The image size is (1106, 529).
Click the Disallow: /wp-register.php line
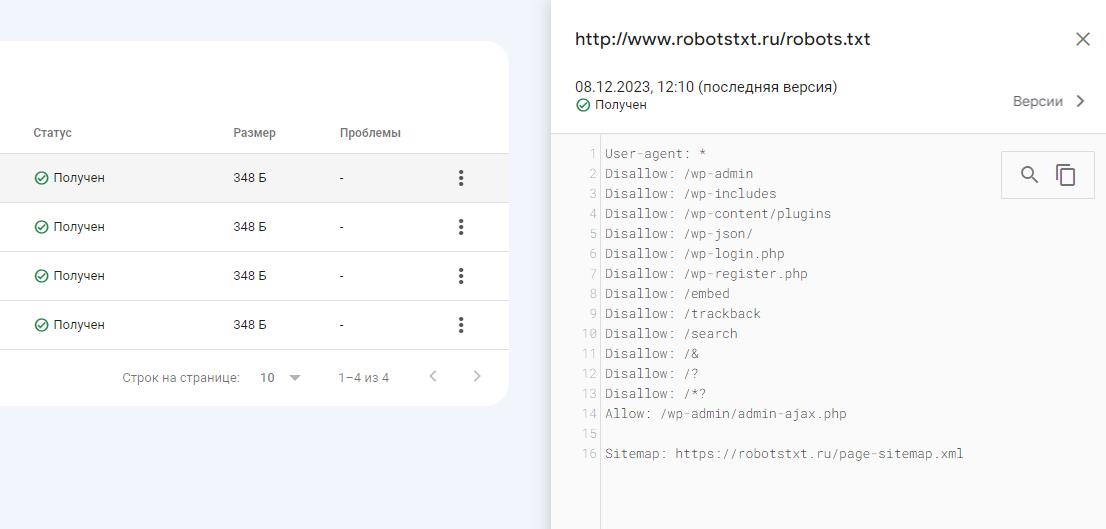point(706,273)
